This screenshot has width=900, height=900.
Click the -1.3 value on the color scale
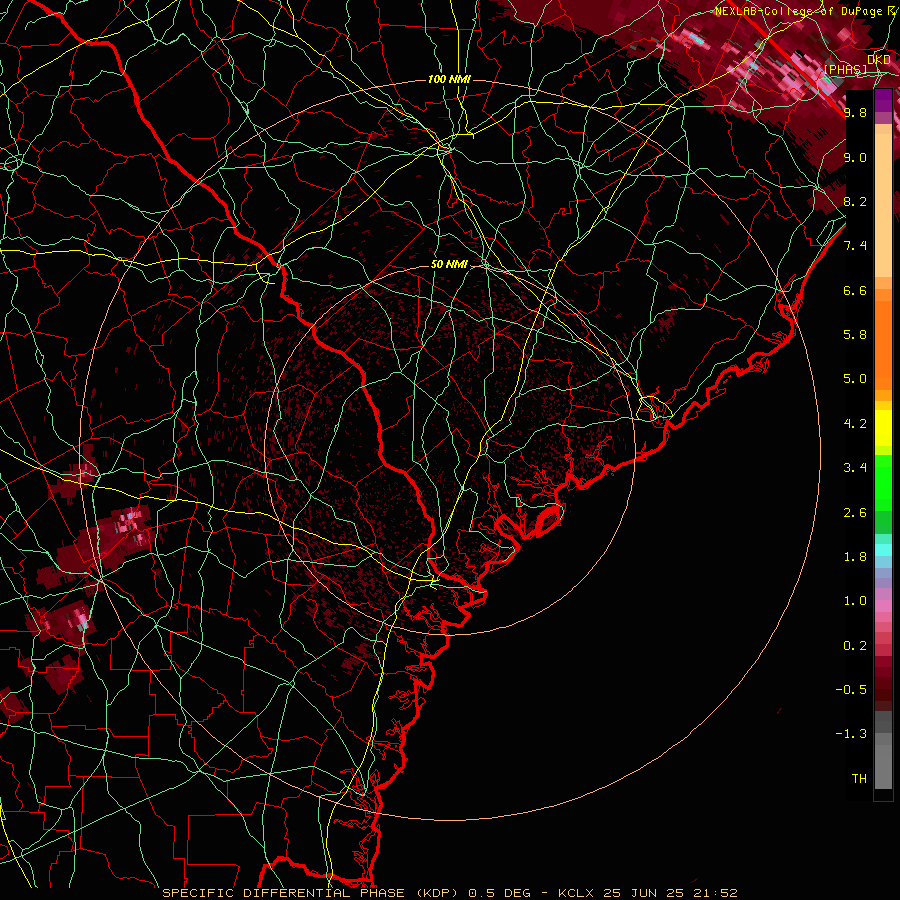click(851, 734)
